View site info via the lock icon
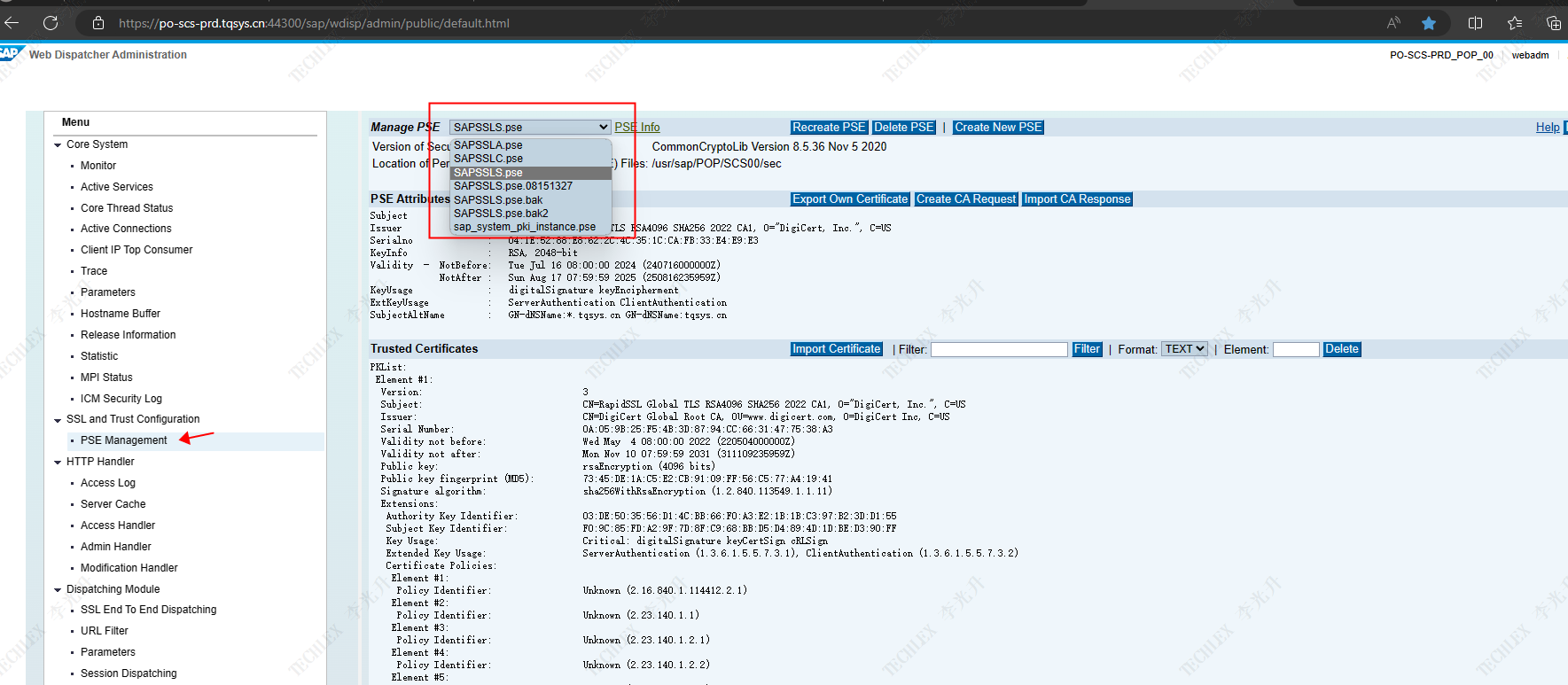 (x=98, y=23)
